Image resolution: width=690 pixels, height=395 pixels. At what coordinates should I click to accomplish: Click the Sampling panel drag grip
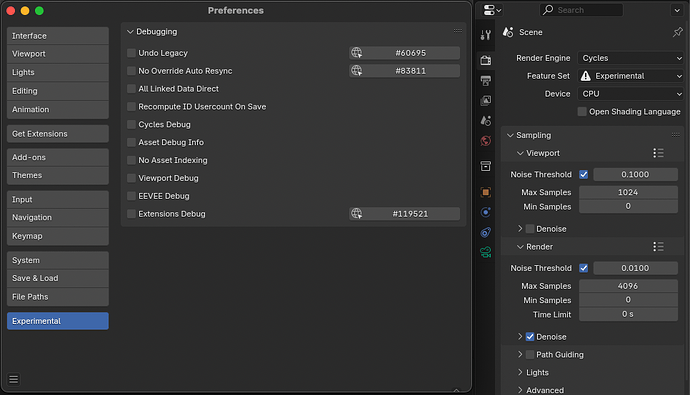pos(675,135)
